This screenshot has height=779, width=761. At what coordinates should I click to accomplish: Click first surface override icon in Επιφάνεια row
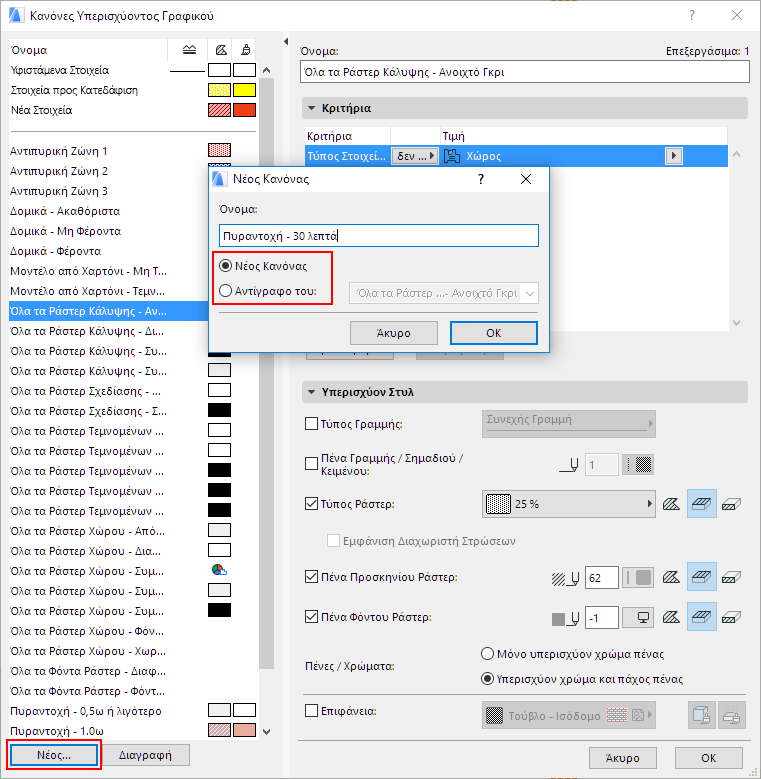701,715
